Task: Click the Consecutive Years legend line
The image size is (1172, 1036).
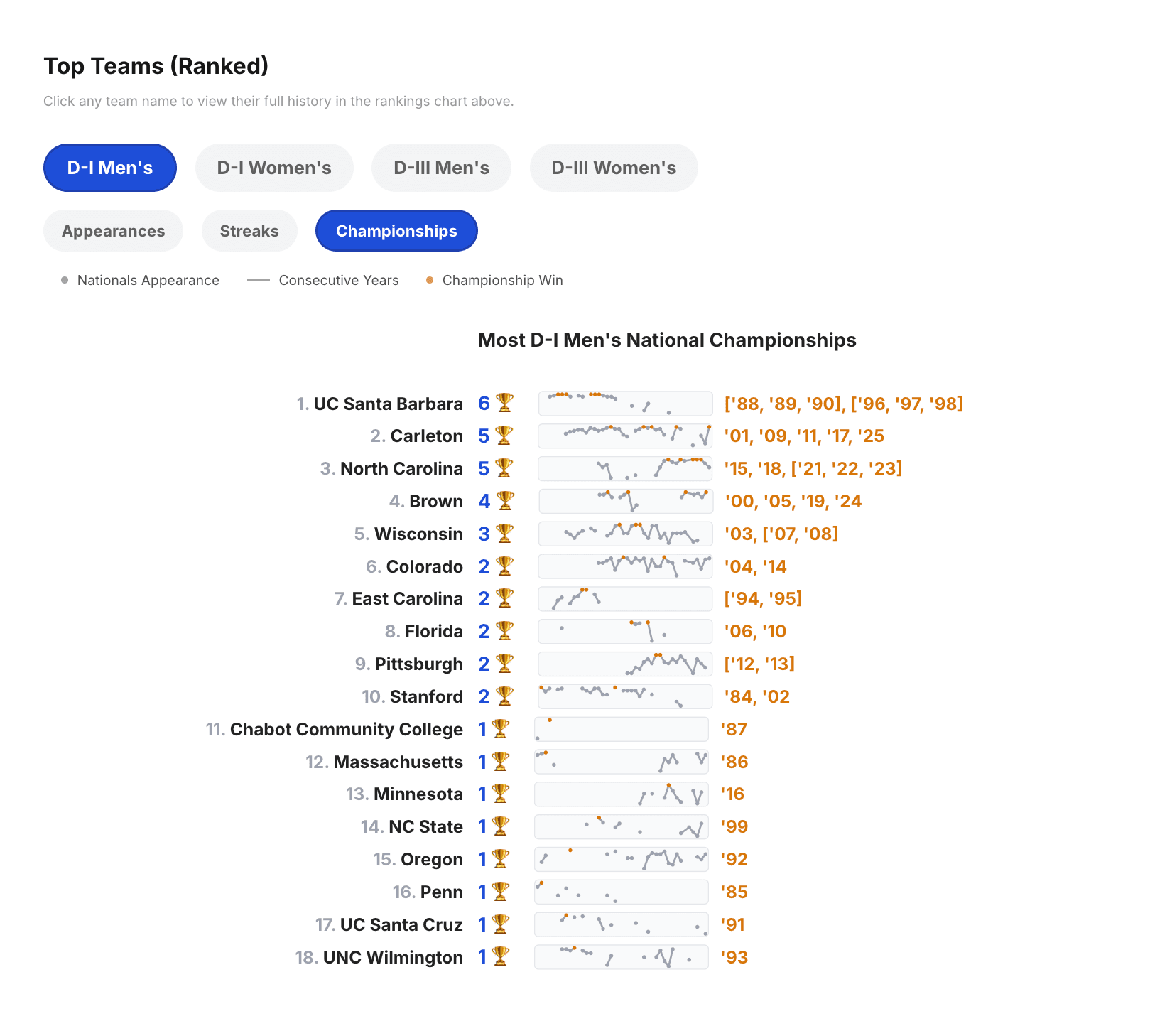Action: pyautogui.click(x=257, y=280)
